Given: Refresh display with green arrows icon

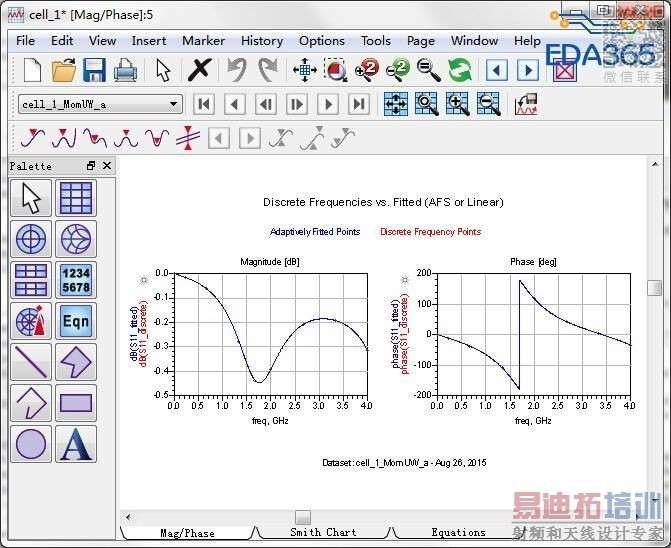Looking at the screenshot, I should click(460, 70).
